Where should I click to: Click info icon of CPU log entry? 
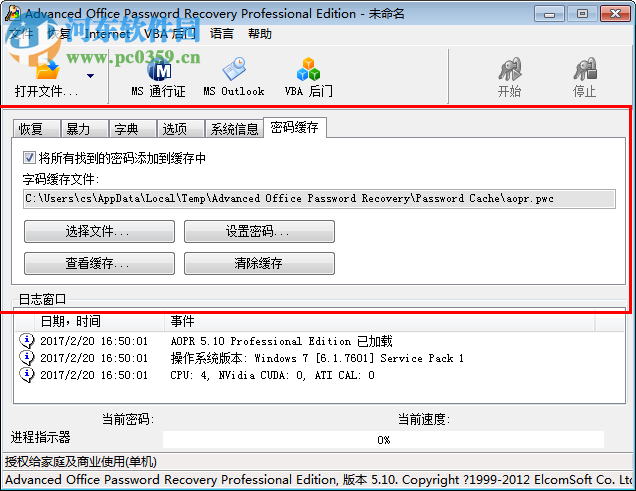tap(27, 375)
